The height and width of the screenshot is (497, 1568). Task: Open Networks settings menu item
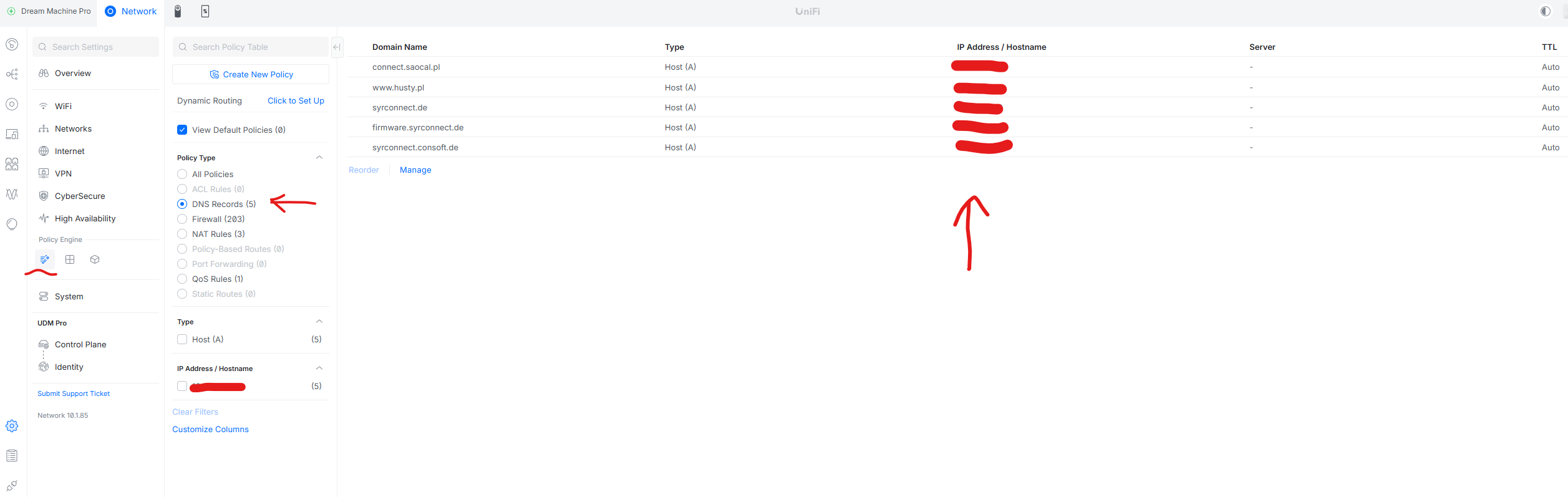tap(96, 128)
